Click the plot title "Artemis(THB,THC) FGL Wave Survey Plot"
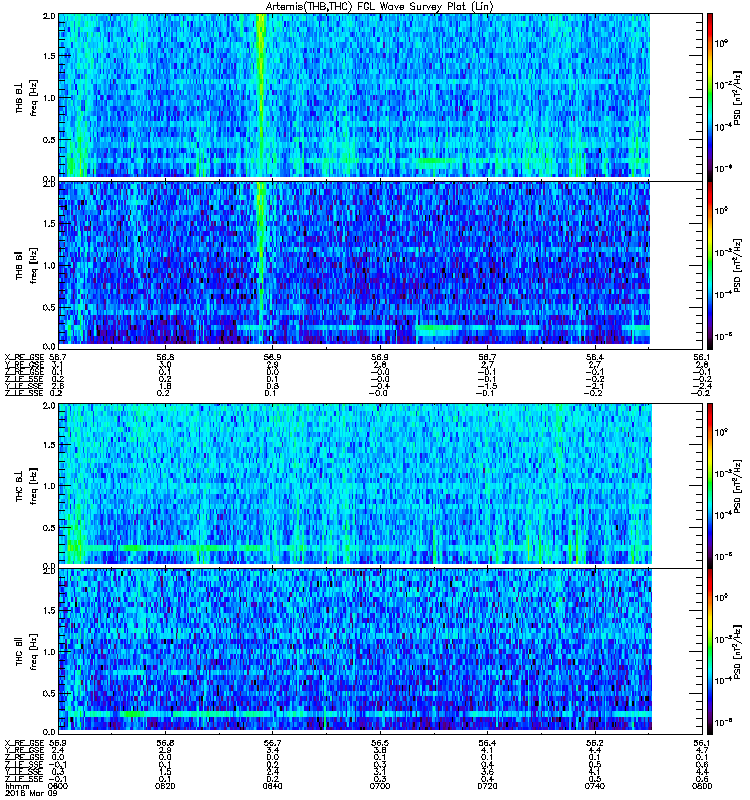The image size is (750, 800). click(379, 6)
